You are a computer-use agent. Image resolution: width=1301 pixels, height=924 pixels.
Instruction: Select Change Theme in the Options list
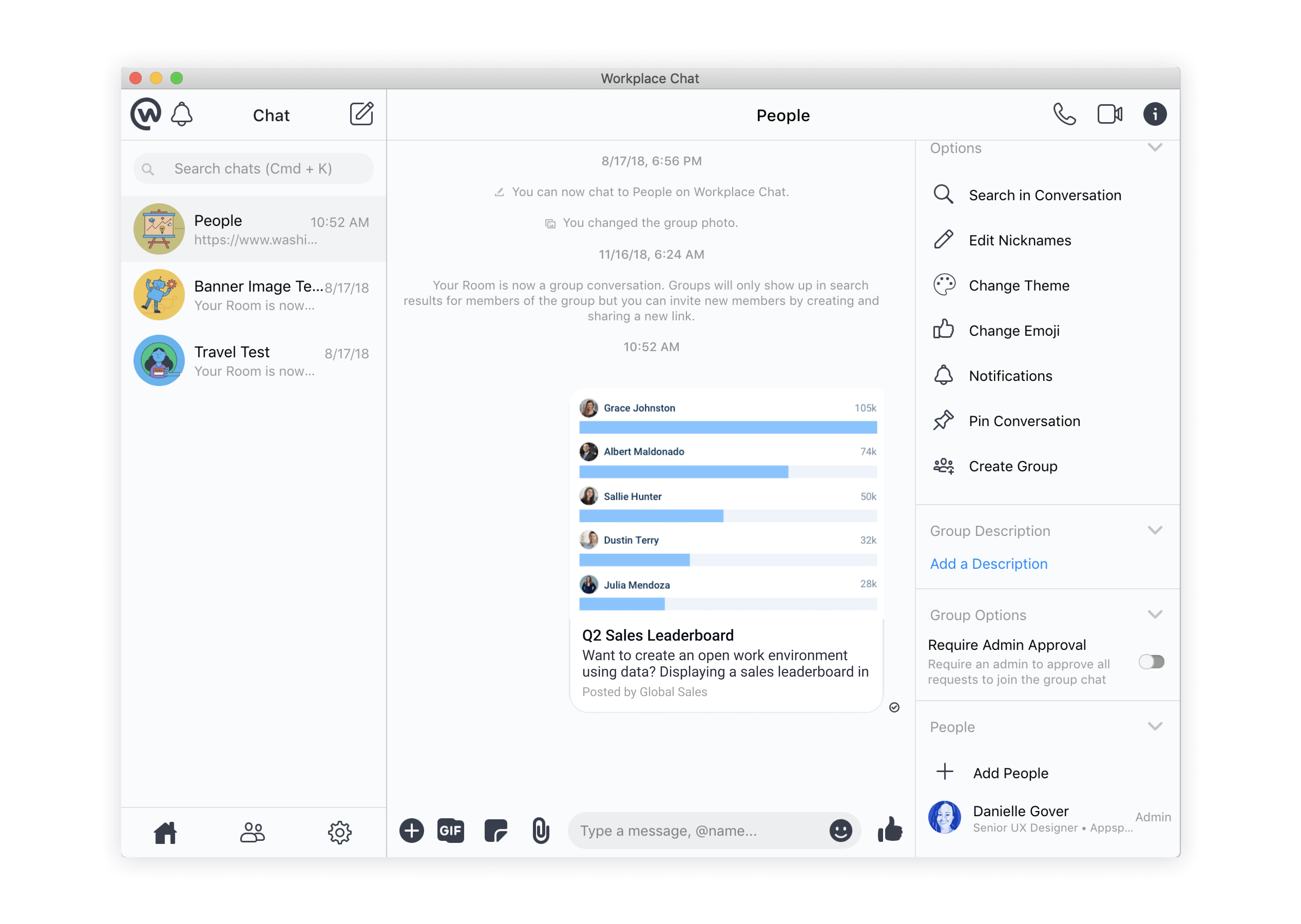pos(1019,286)
